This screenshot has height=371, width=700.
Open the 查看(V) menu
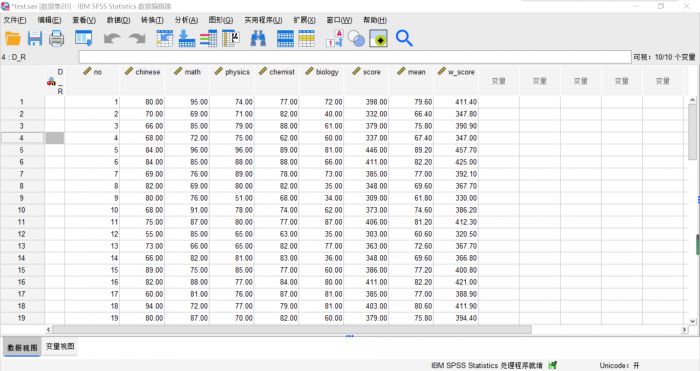pyautogui.click(x=84, y=20)
